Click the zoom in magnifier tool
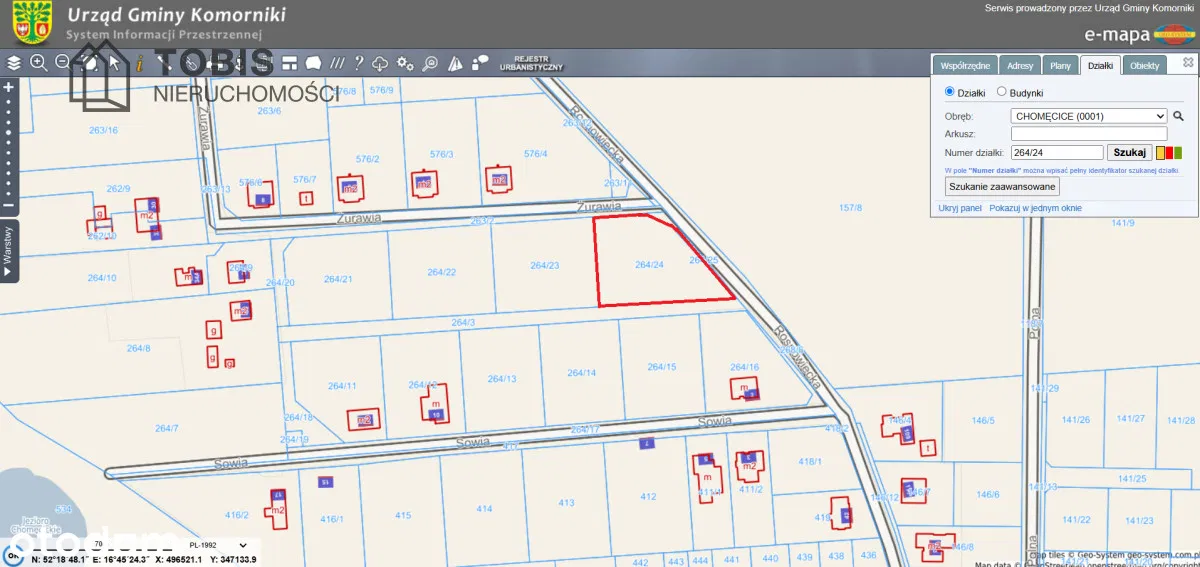1200x567 pixels. (x=39, y=63)
